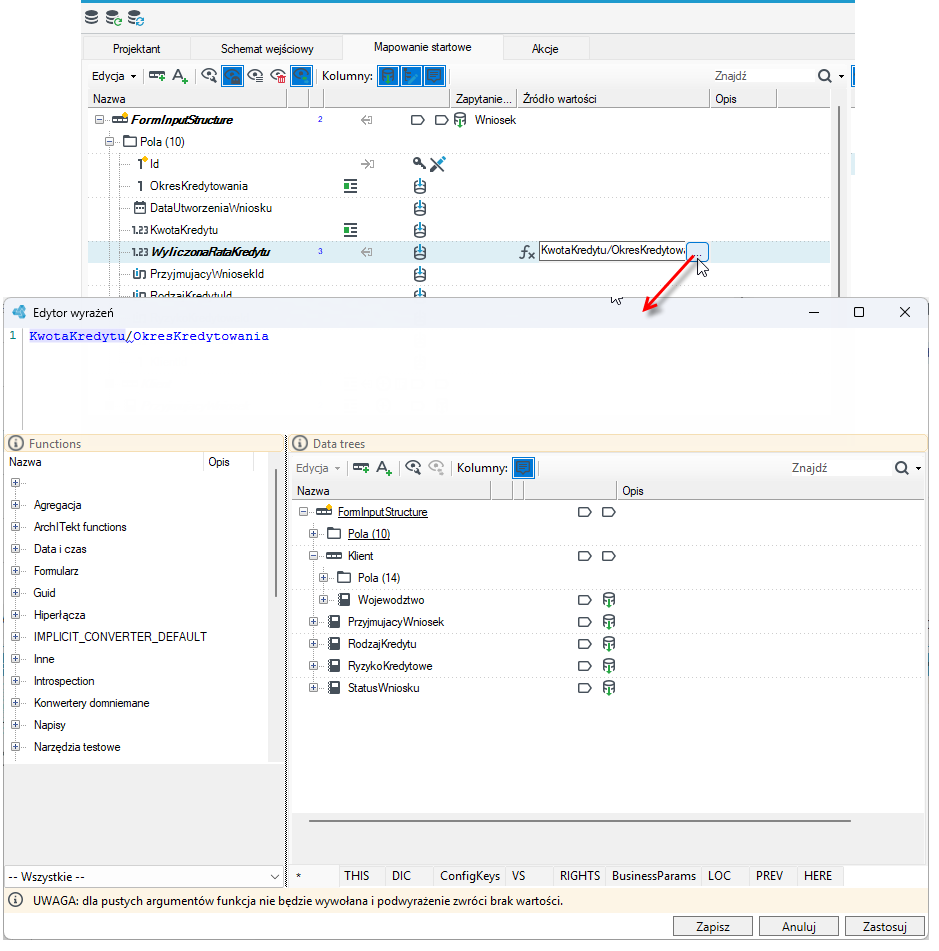Click the key icon on the Id row
This screenshot has width=939, height=951.
[x=419, y=163]
